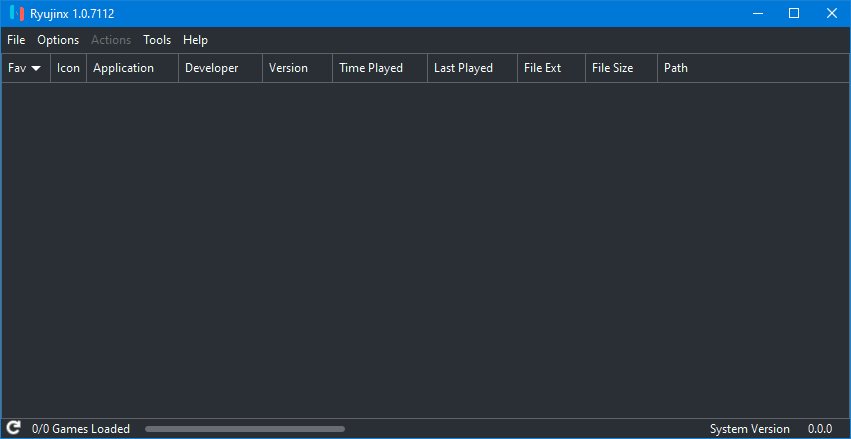Sort by Last Played column header
Image resolution: width=851 pixels, height=439 pixels.
472,68
